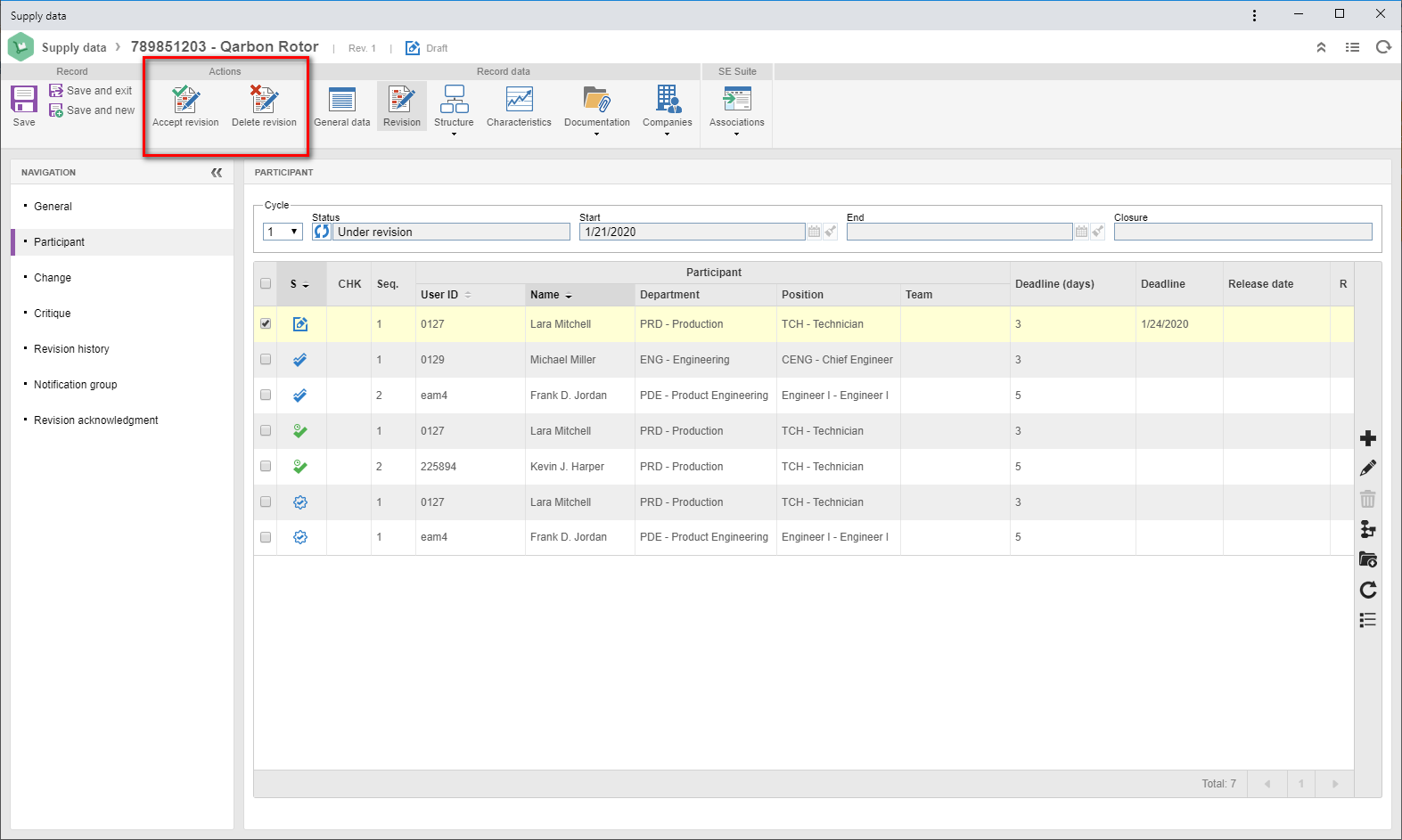The height and width of the screenshot is (840, 1402).
Task: Uncheck the Lara Mitchell 1/24/2020 row checkbox
Action: point(266,324)
